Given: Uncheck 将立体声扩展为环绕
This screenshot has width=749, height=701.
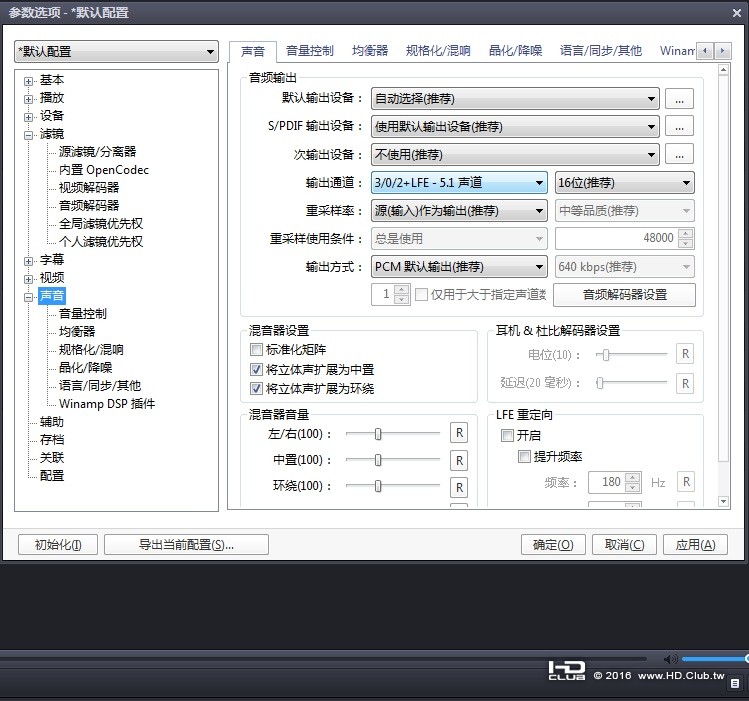Looking at the screenshot, I should pyautogui.click(x=256, y=388).
